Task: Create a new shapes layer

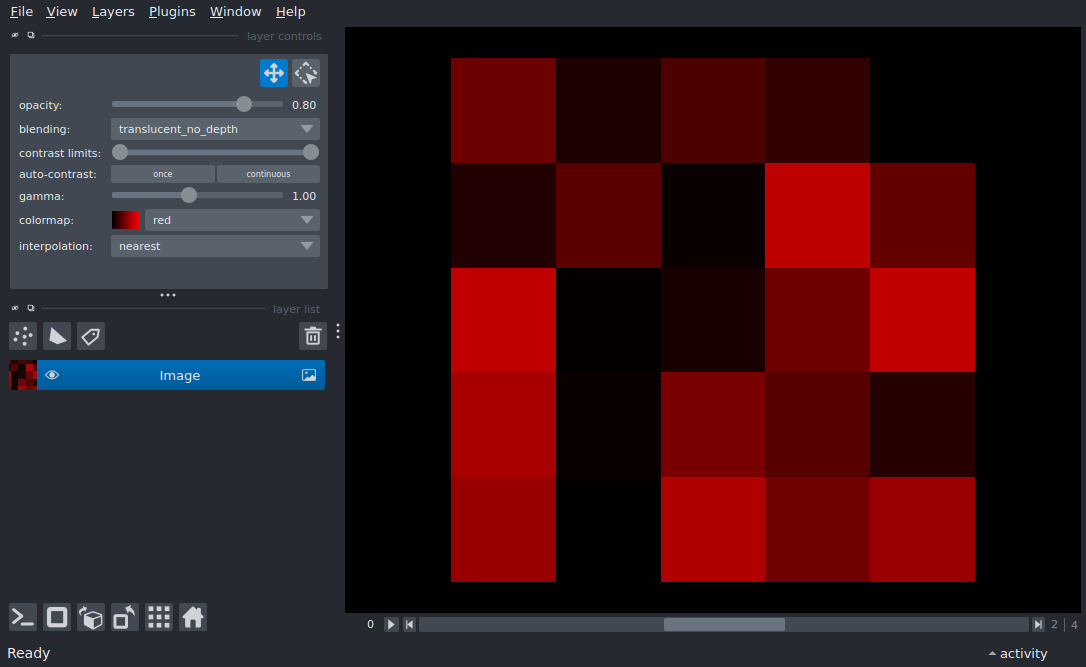Action: [x=57, y=336]
